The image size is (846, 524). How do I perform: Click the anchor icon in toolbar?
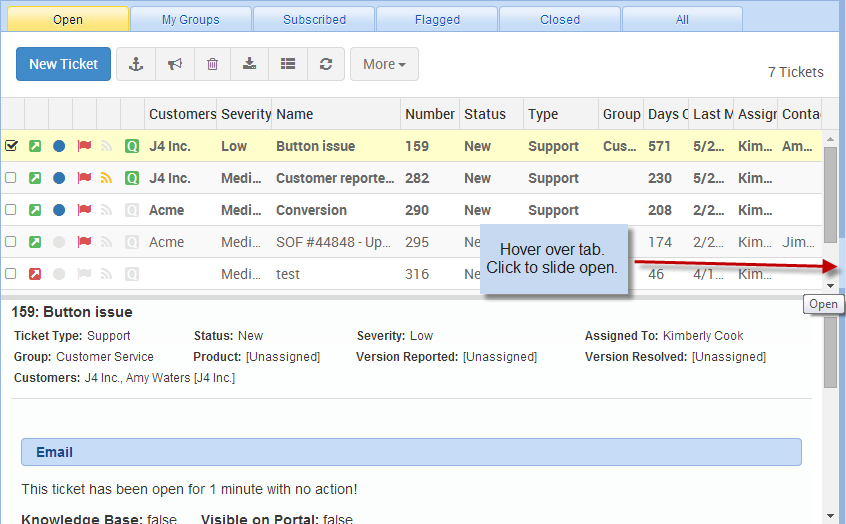point(136,64)
